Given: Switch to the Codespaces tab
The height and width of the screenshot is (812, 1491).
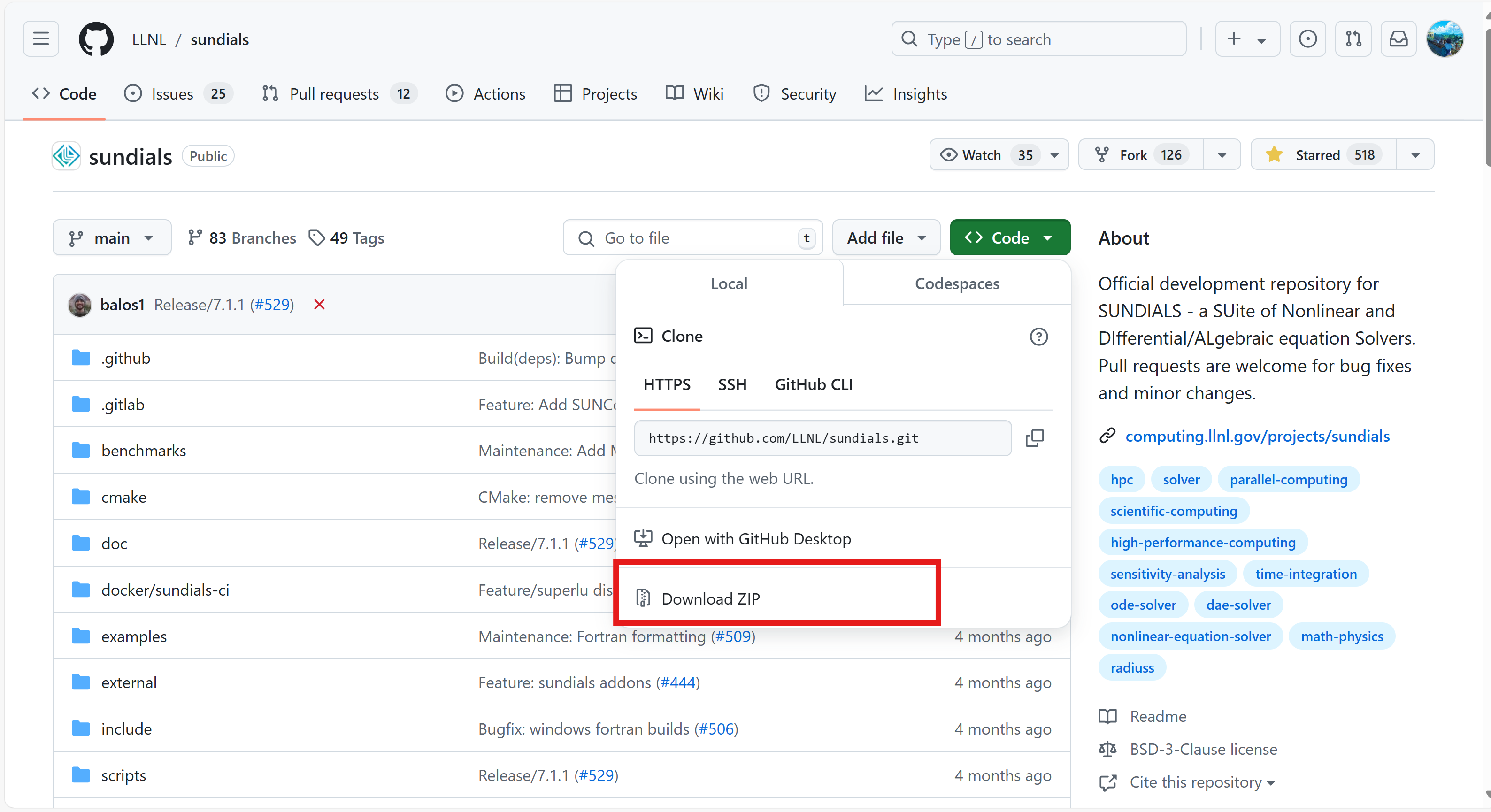Looking at the screenshot, I should [956, 283].
